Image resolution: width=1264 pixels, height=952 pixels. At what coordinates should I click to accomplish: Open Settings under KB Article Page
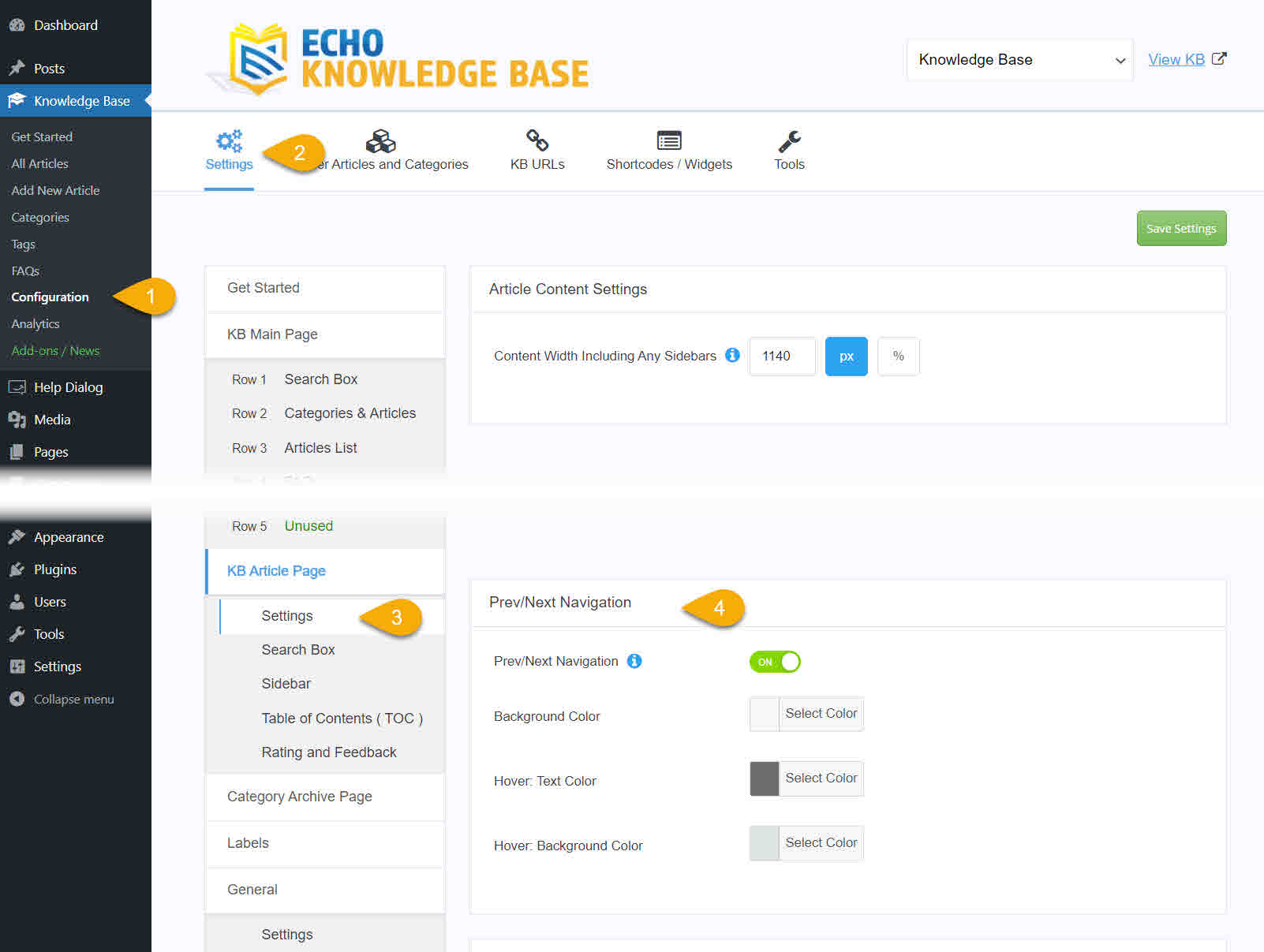tap(331, 616)
